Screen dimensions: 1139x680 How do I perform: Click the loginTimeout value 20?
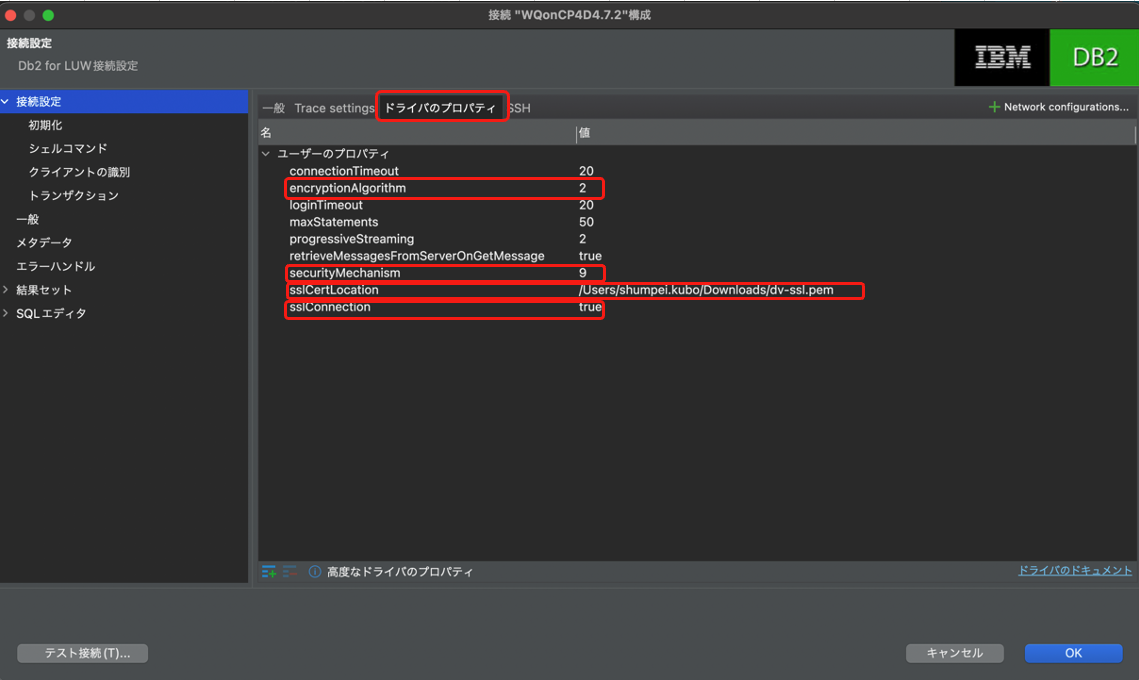click(586, 205)
